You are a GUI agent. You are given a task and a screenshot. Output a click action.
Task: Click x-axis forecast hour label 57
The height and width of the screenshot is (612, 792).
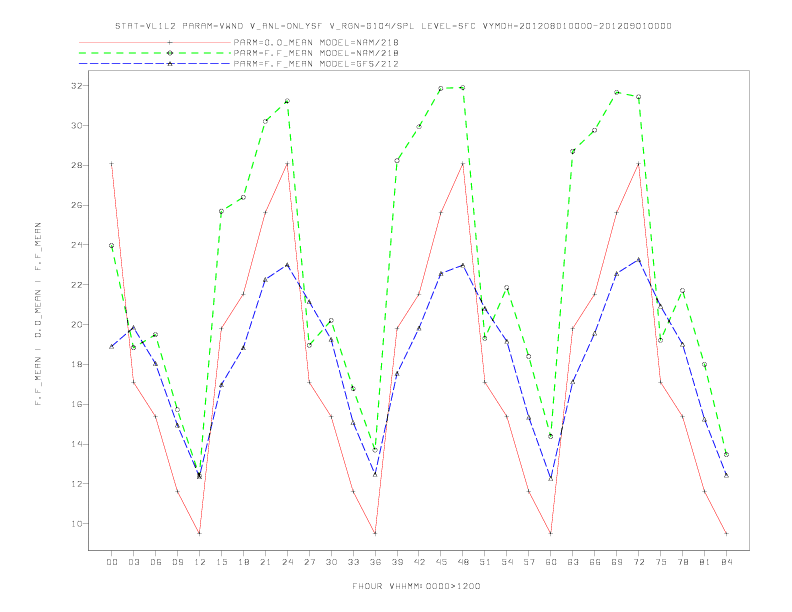point(529,562)
